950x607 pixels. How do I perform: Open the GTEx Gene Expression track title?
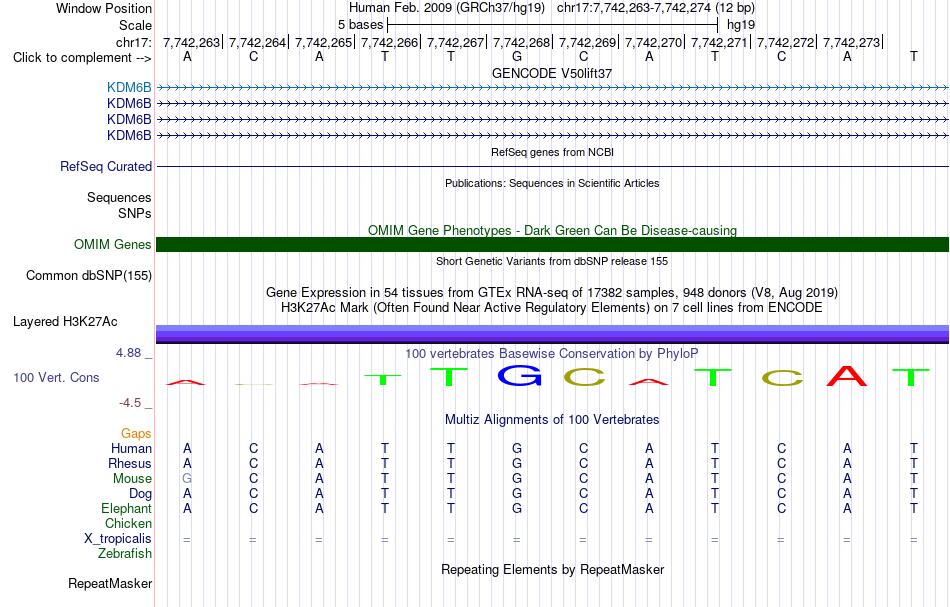tap(552, 293)
